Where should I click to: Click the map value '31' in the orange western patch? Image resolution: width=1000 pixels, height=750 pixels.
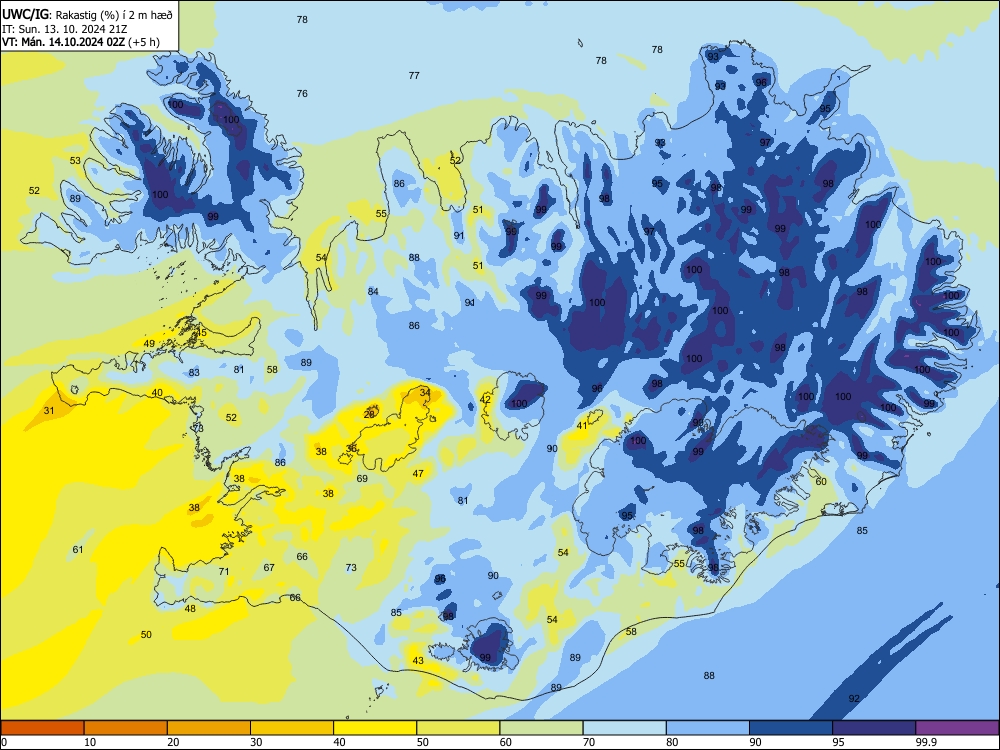pyautogui.click(x=49, y=411)
